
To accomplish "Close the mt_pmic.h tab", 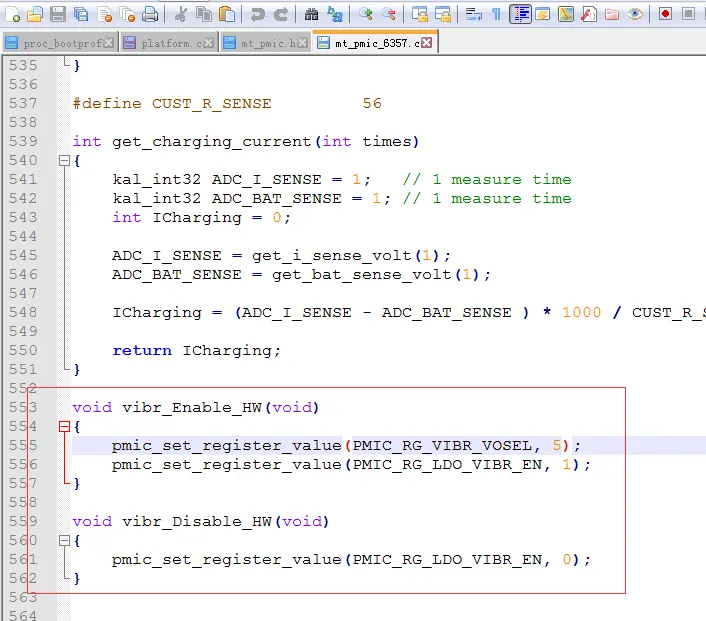I will [303, 43].
